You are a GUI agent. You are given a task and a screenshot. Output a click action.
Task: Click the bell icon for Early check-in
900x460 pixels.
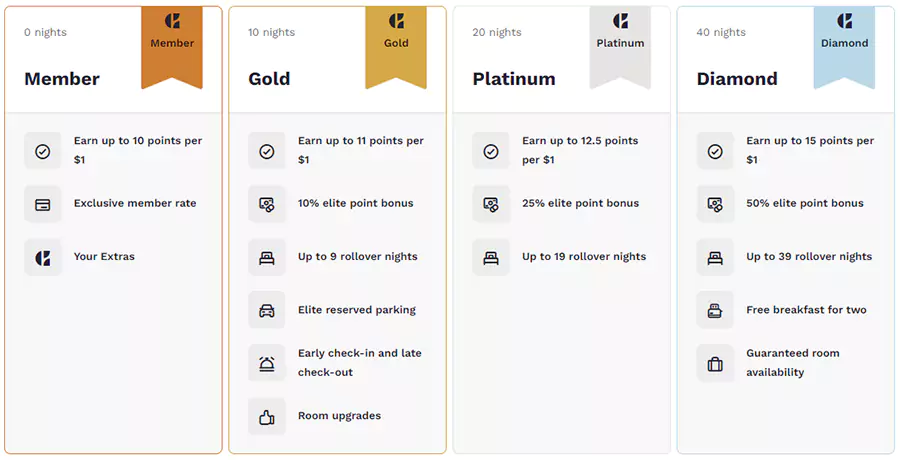point(267,363)
